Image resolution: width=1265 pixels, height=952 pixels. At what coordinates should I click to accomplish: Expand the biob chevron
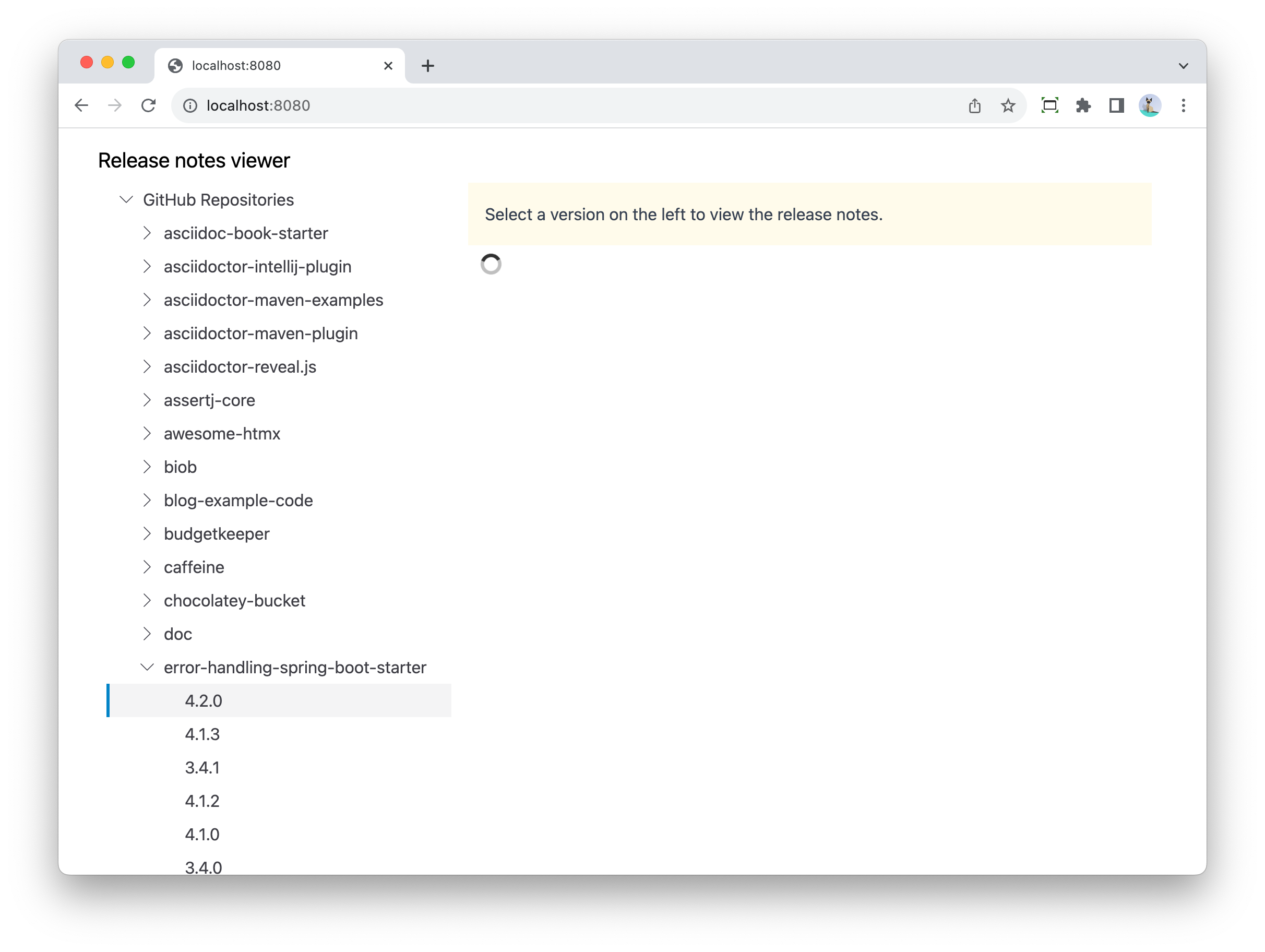[x=147, y=467]
